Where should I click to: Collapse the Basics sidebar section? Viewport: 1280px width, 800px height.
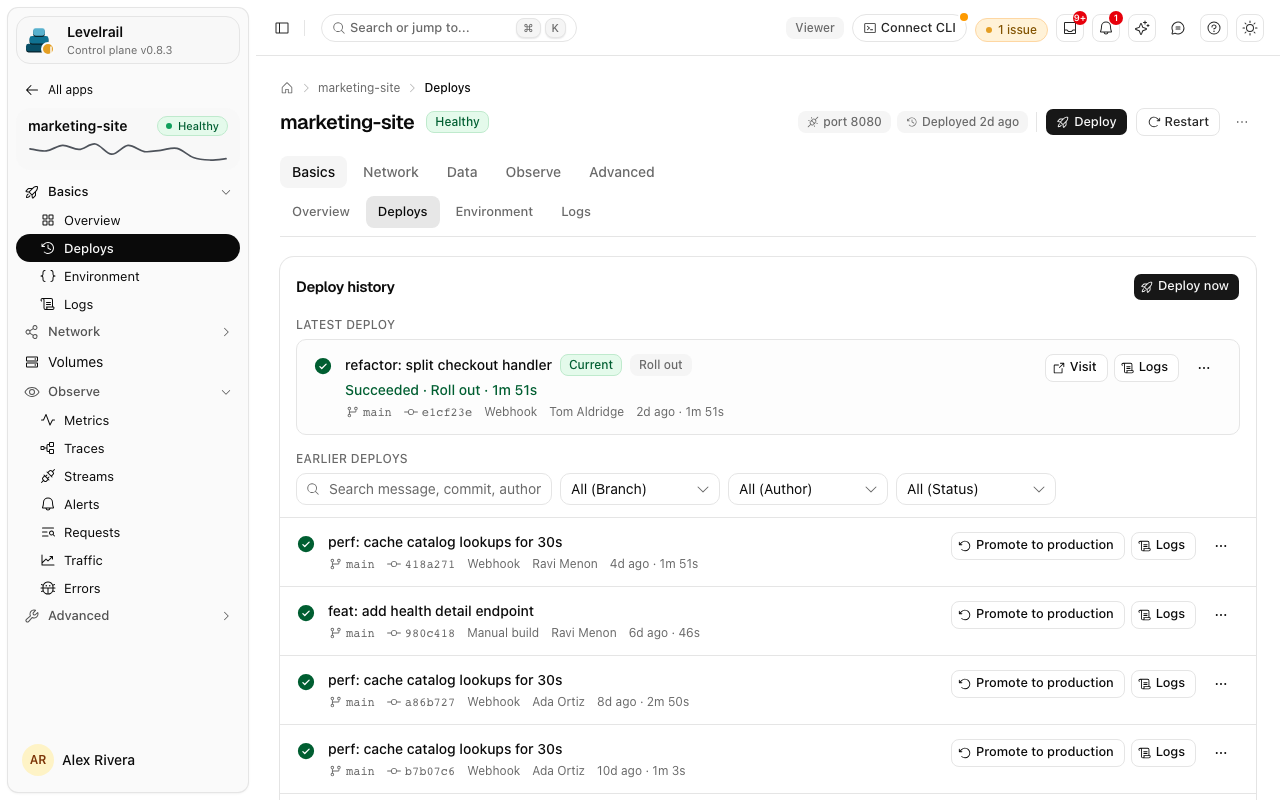226,192
